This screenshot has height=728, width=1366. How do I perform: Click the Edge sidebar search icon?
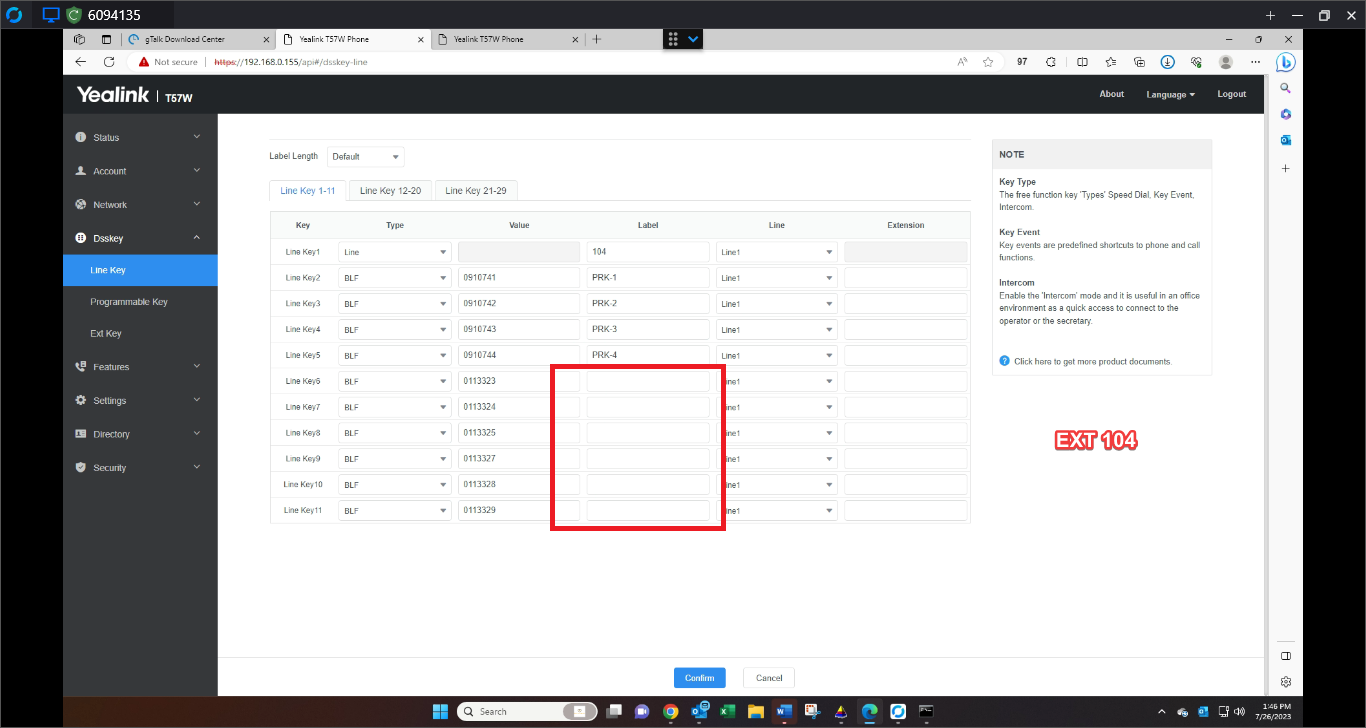click(1286, 88)
